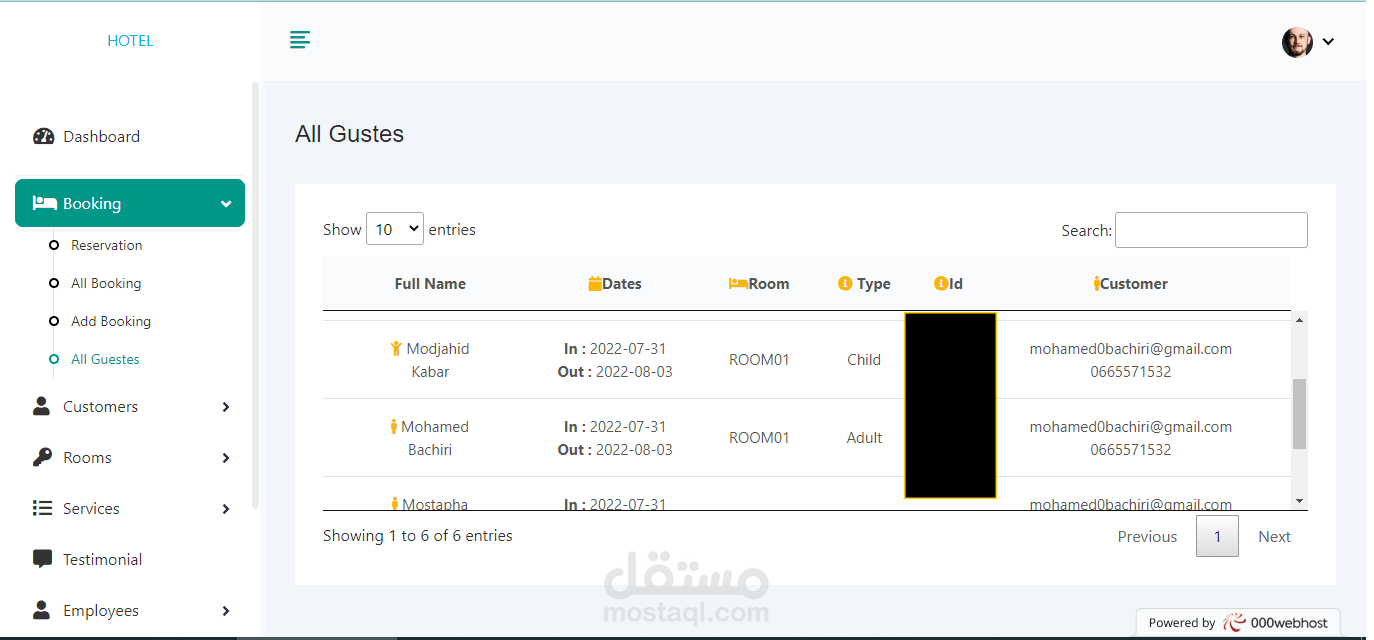Toggle the sidebar with the hamburger menu icon
1374x640 pixels.
click(300, 40)
